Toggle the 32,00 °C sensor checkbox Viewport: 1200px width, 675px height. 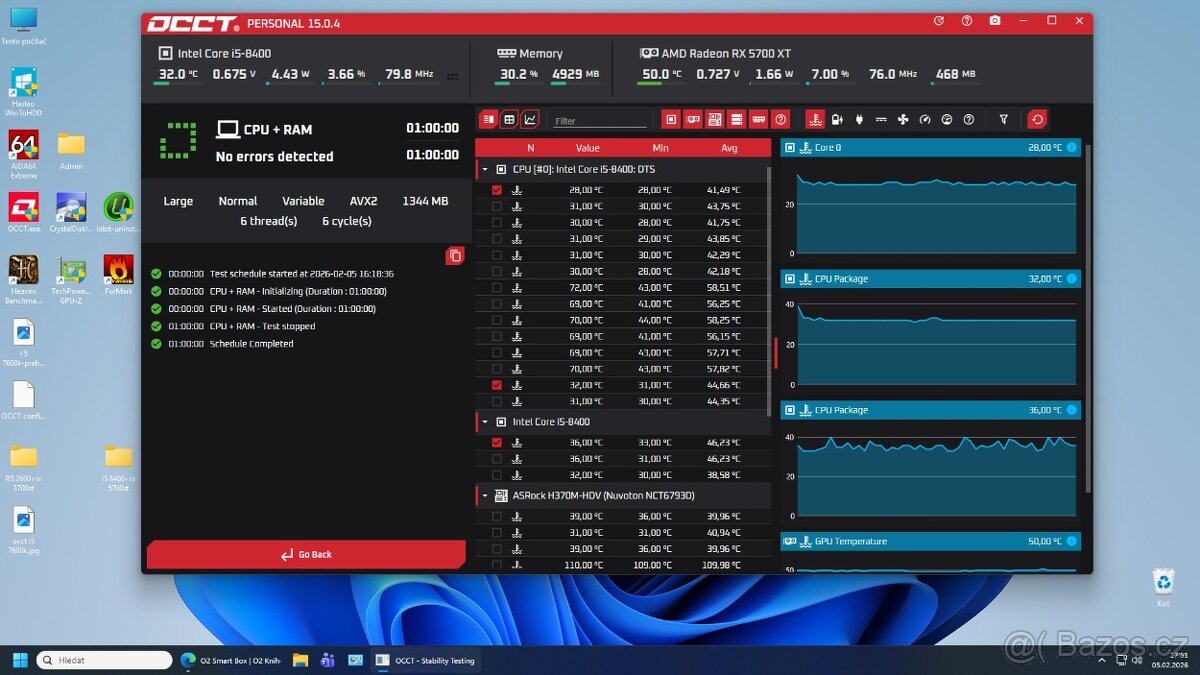(x=497, y=385)
